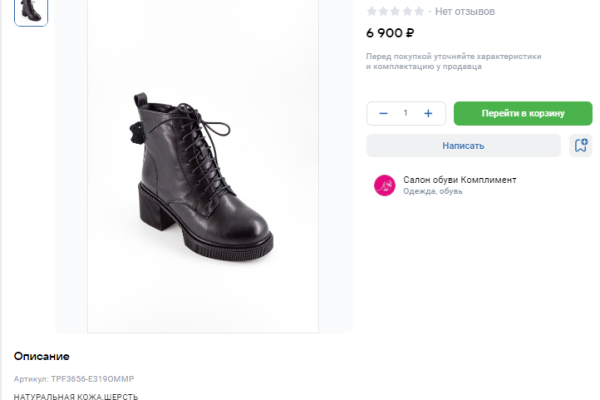Screen dimensions: 600x400
Task: Click the 6 900 ₽ price
Action: point(390,32)
